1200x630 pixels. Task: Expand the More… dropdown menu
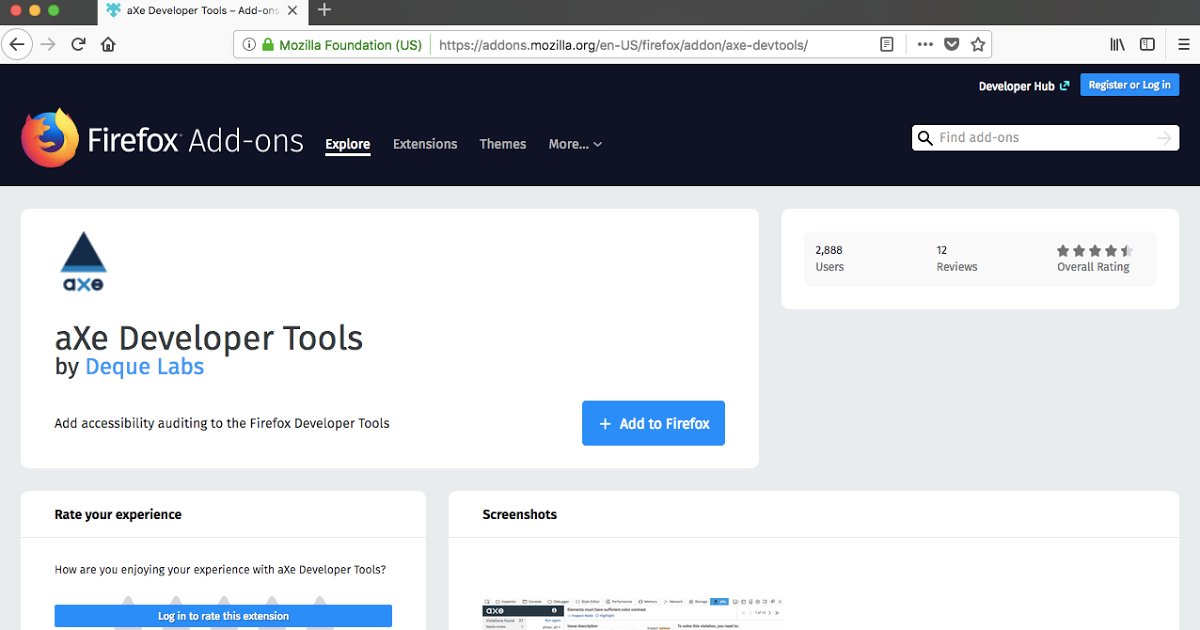point(575,144)
